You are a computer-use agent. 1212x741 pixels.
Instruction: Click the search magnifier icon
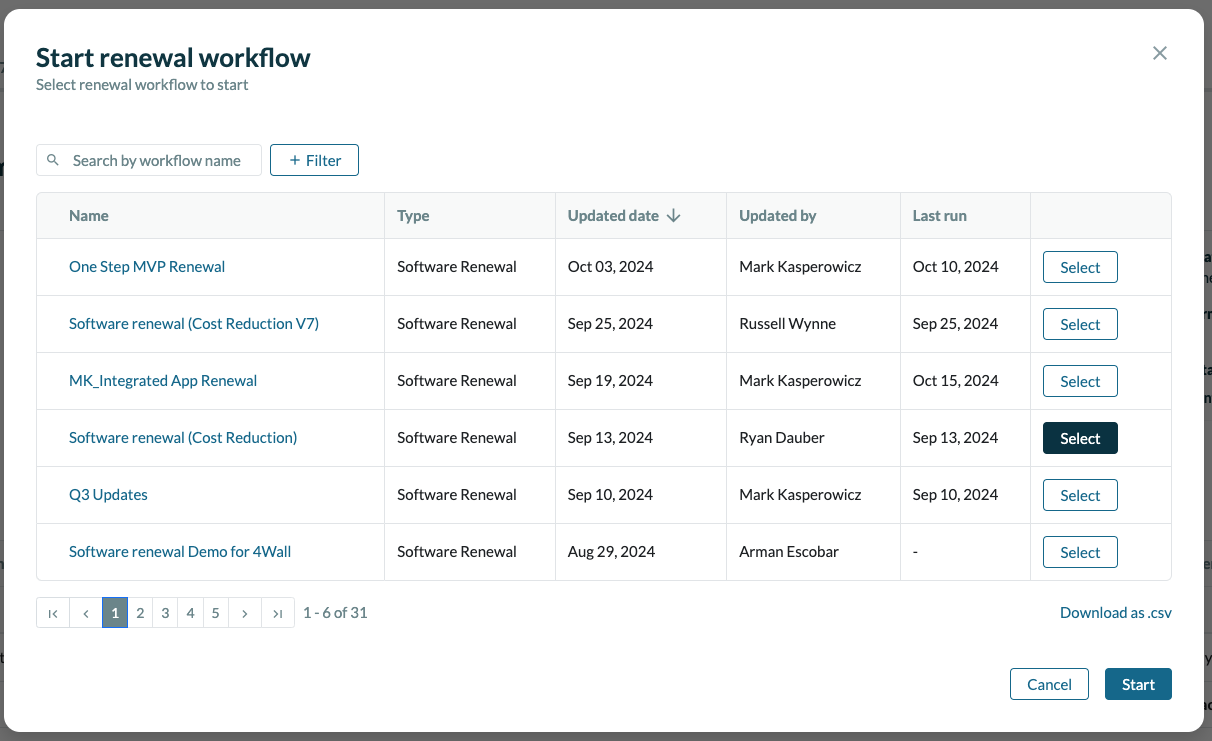54,160
